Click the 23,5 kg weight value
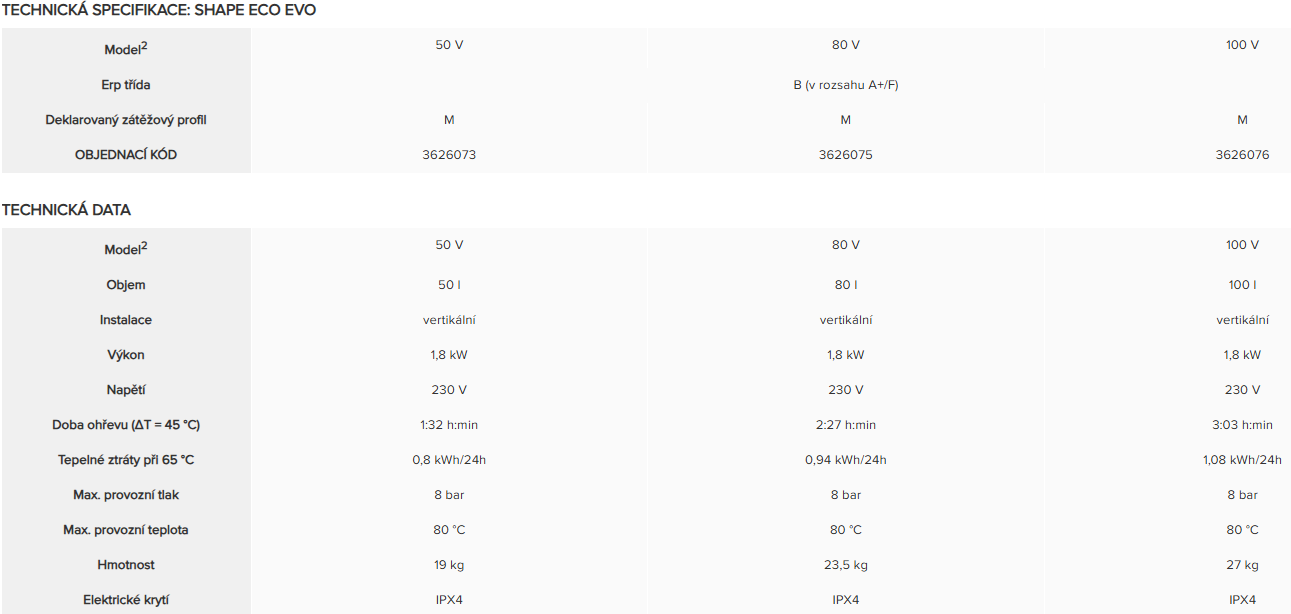 point(845,565)
